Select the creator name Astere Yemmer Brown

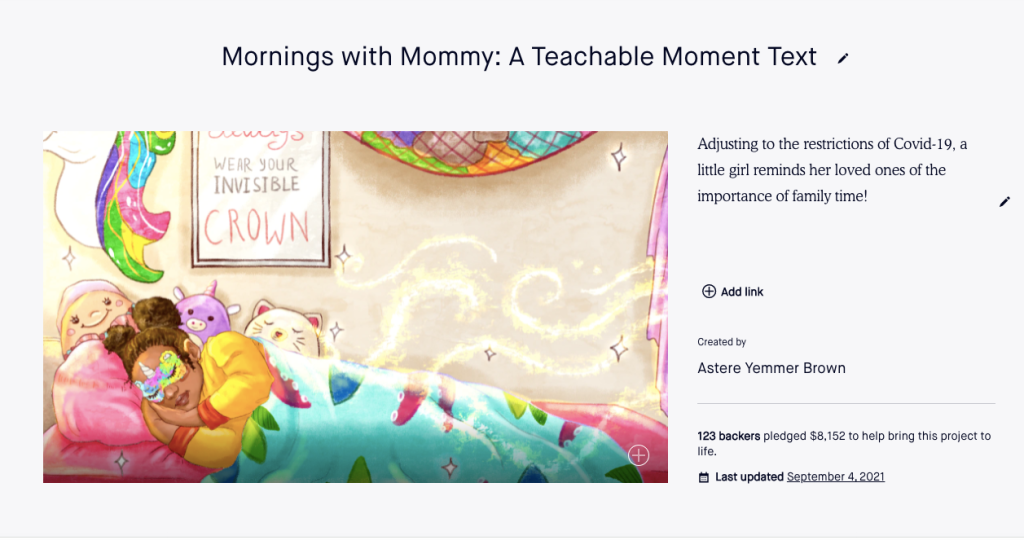[x=771, y=368]
